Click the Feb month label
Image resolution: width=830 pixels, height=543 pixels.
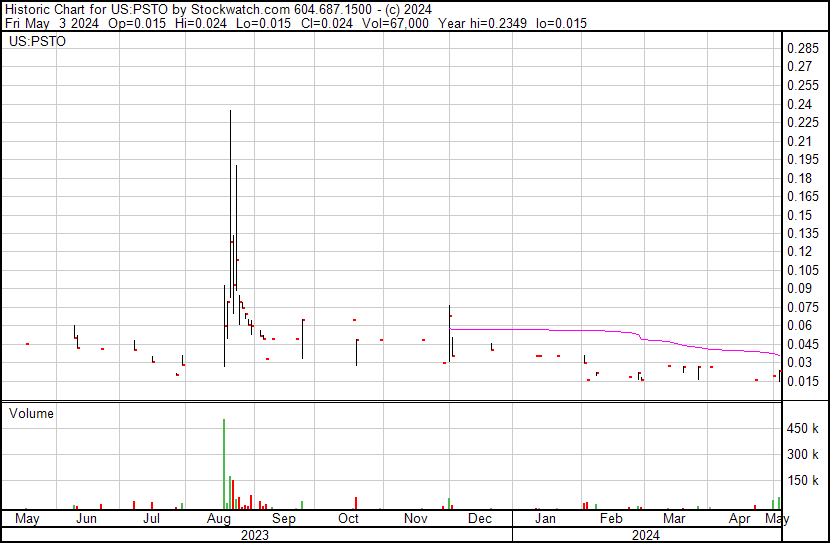611,518
